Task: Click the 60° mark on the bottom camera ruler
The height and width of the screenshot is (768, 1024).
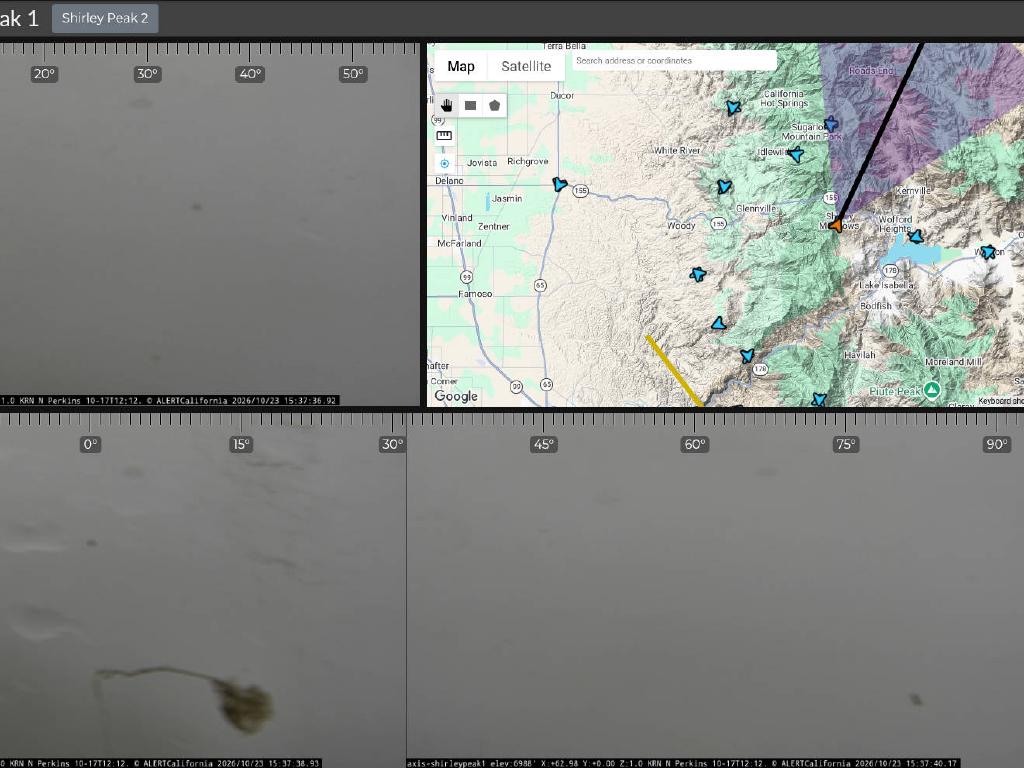Action: point(694,445)
